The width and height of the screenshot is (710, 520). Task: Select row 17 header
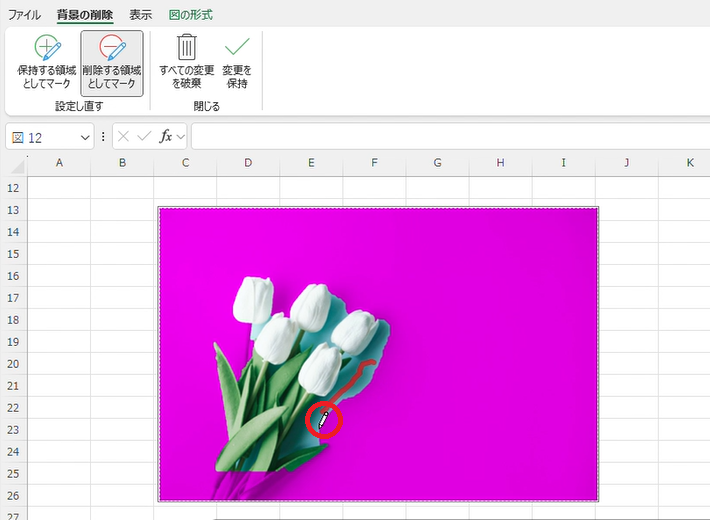click(14, 298)
